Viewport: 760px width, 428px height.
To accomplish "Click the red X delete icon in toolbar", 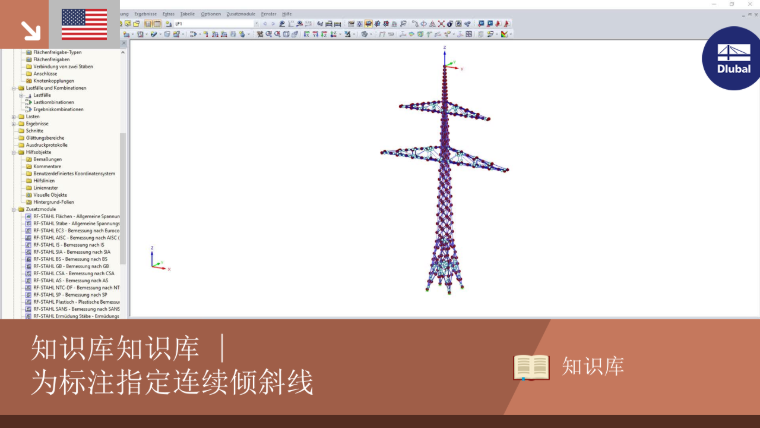I will coord(441,23).
